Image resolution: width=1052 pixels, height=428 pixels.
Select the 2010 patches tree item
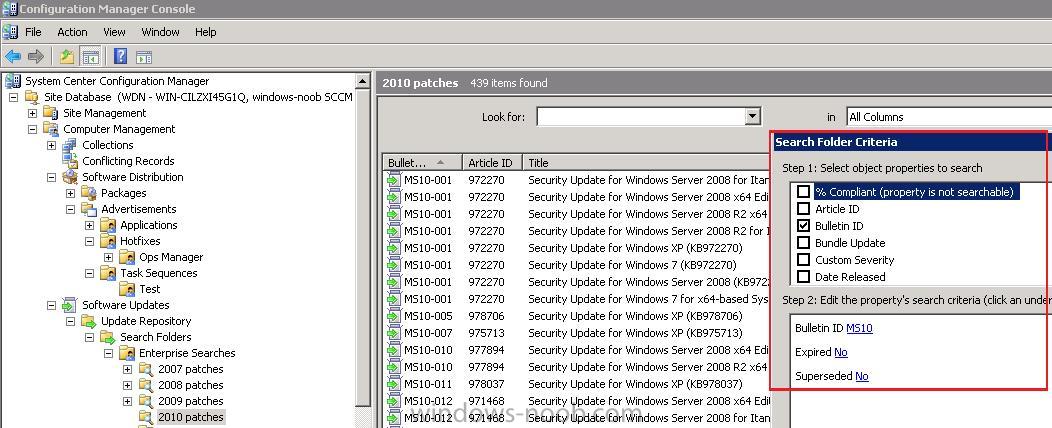[x=191, y=417]
